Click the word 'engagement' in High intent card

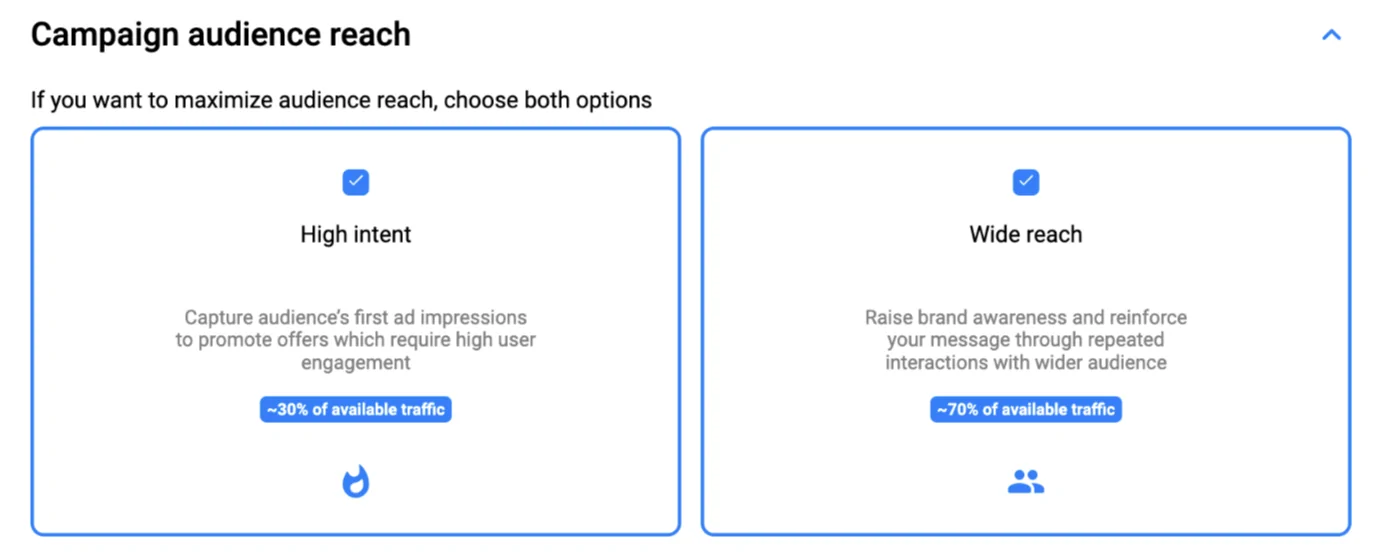coord(356,363)
